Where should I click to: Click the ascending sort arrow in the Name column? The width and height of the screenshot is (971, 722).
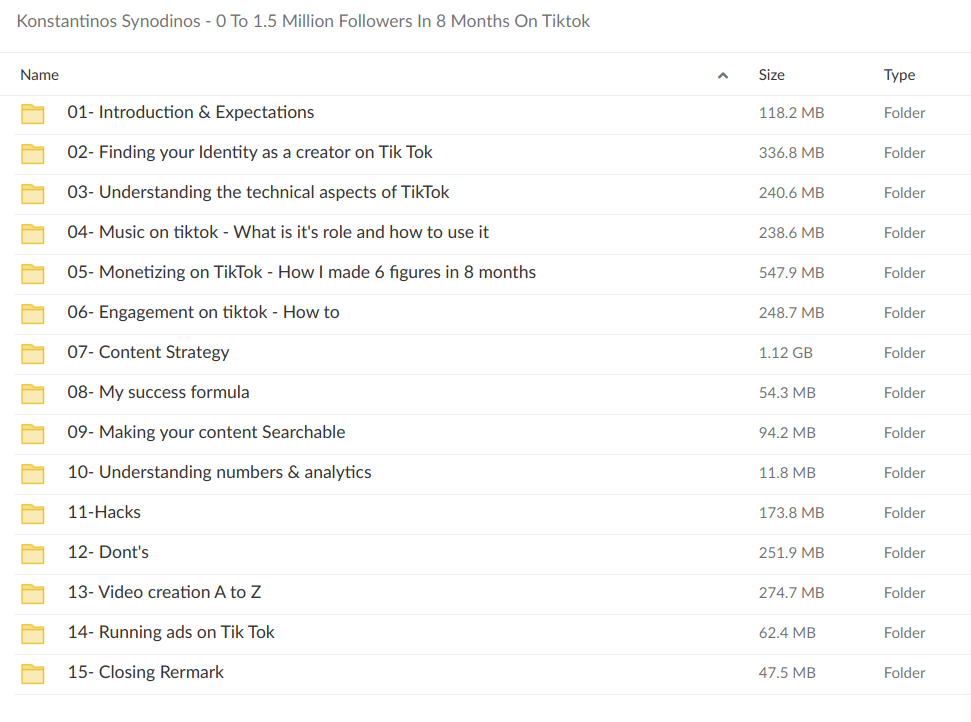pos(722,75)
